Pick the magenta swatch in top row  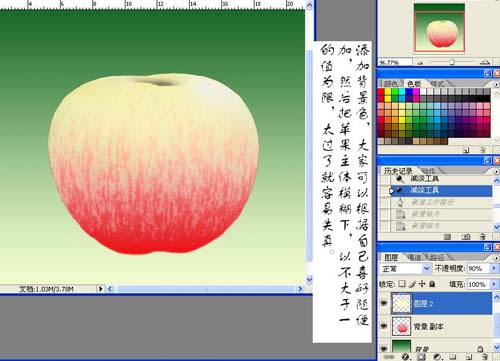click(416, 91)
